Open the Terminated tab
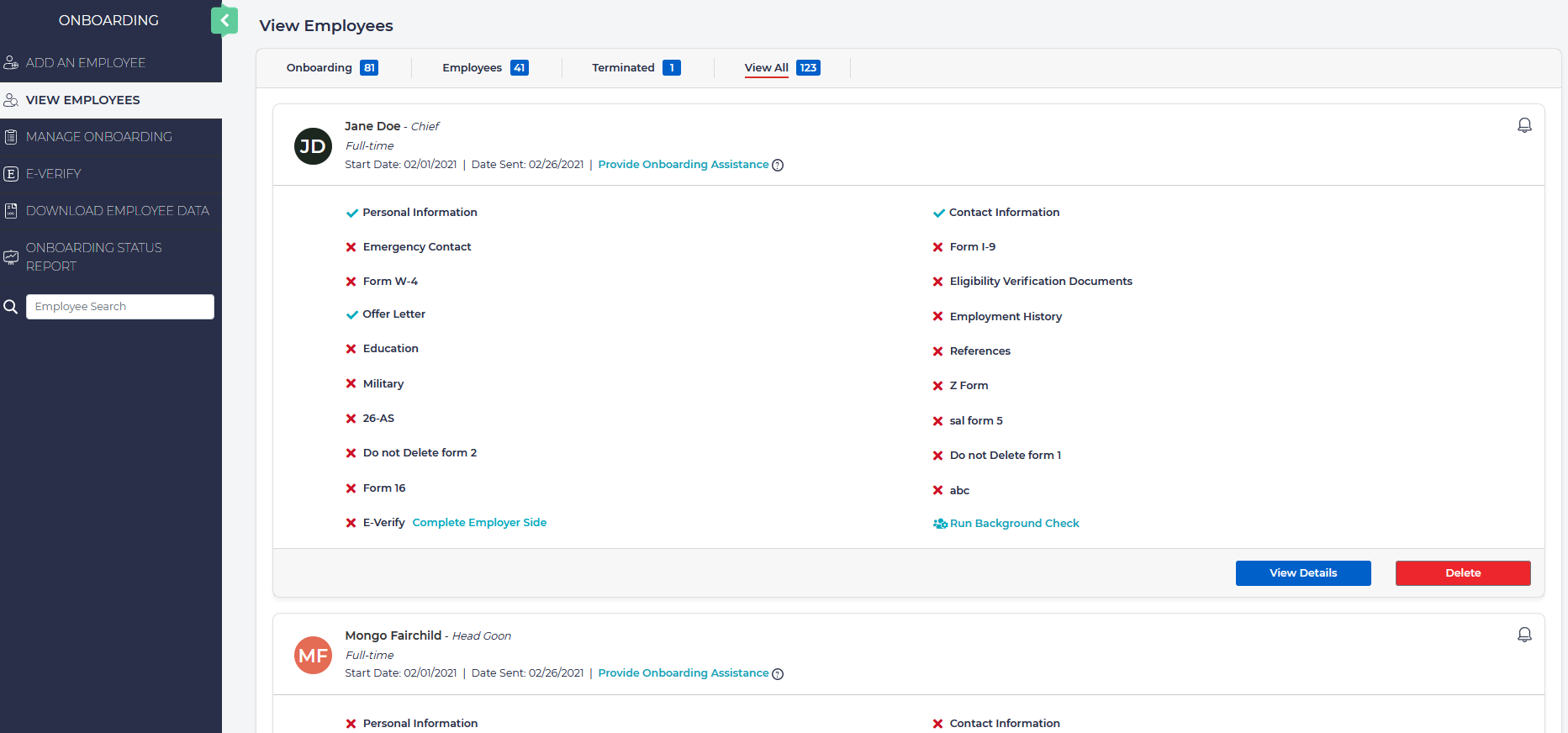This screenshot has width=1568, height=733. pyautogui.click(x=635, y=68)
